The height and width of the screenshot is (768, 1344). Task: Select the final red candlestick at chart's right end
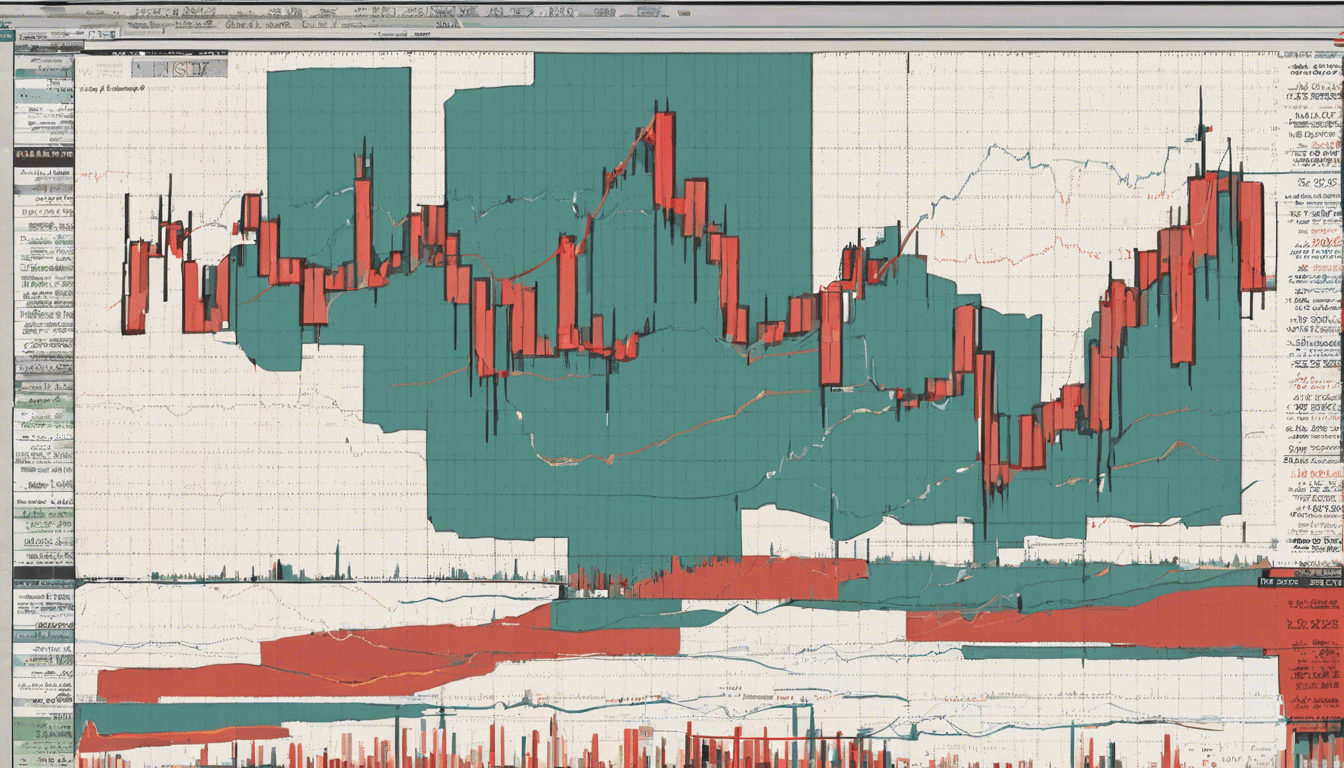pos(1251,236)
